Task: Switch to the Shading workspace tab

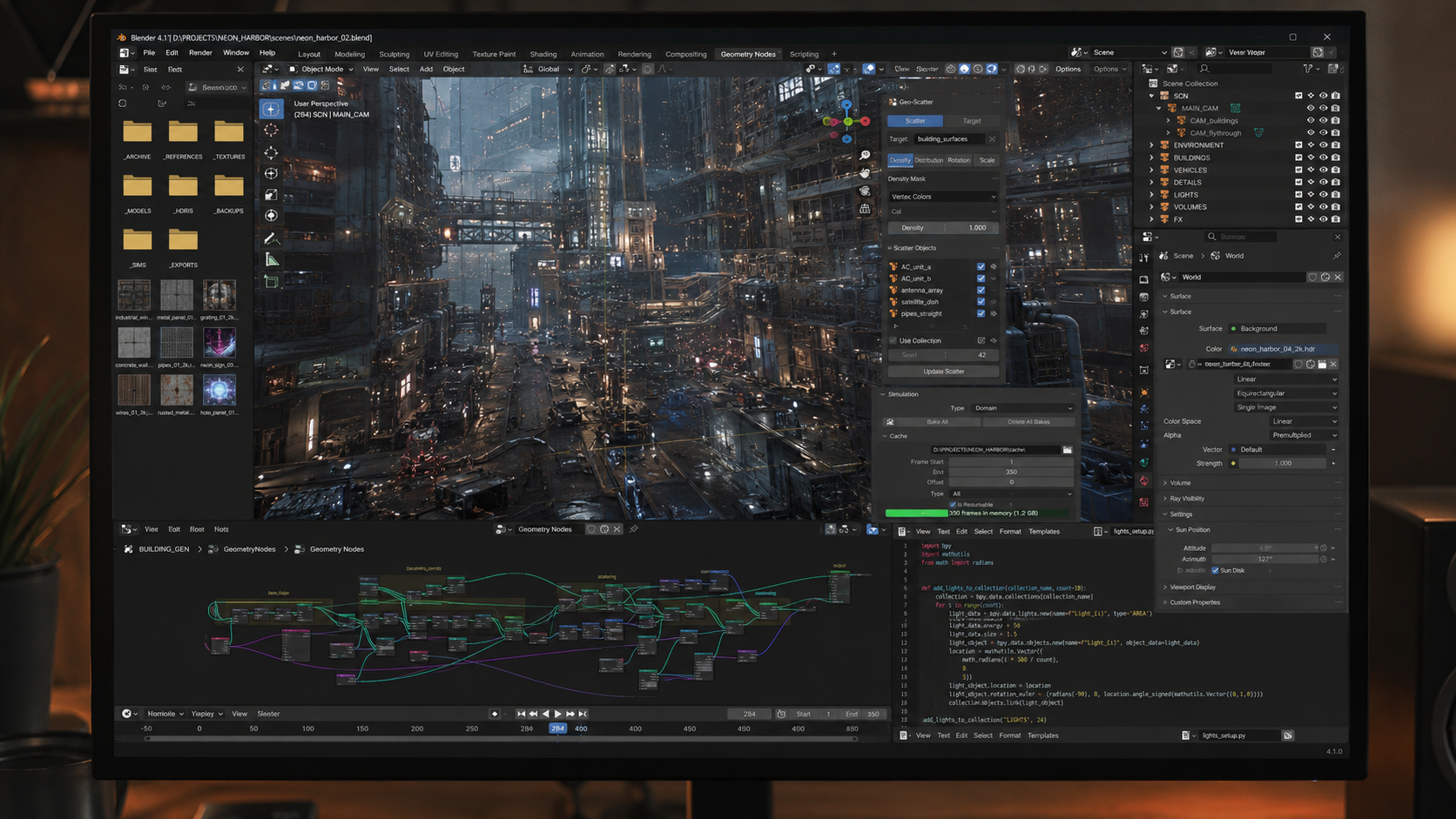Action: [x=543, y=54]
